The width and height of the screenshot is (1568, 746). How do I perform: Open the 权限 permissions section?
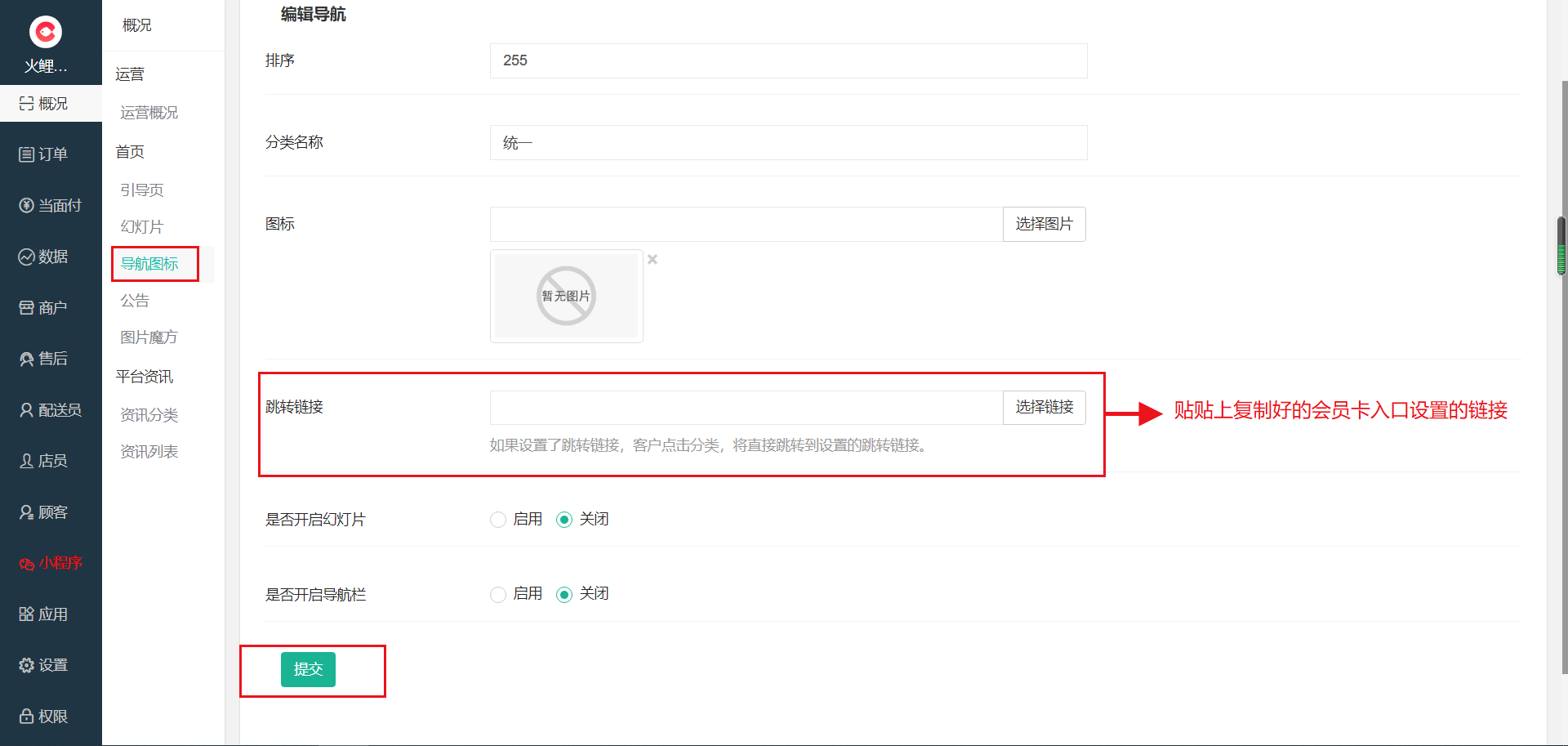click(x=51, y=717)
